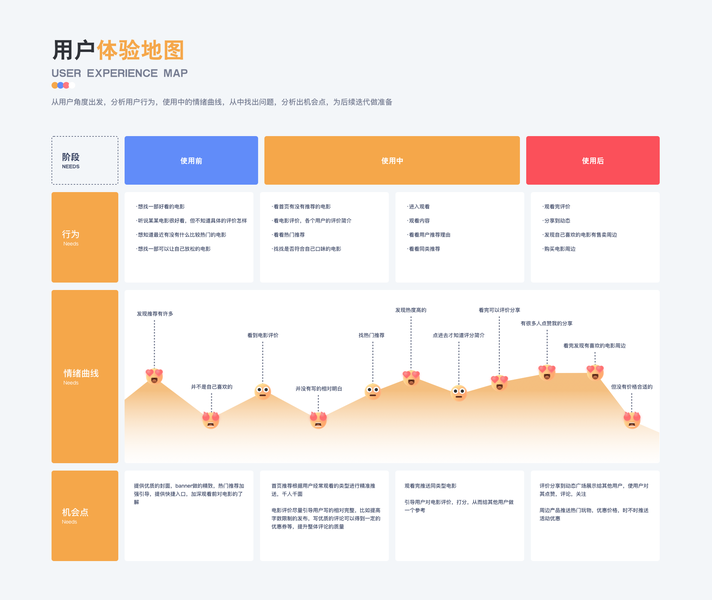Click the orange 机会点 row label

pyautogui.click(x=85, y=516)
